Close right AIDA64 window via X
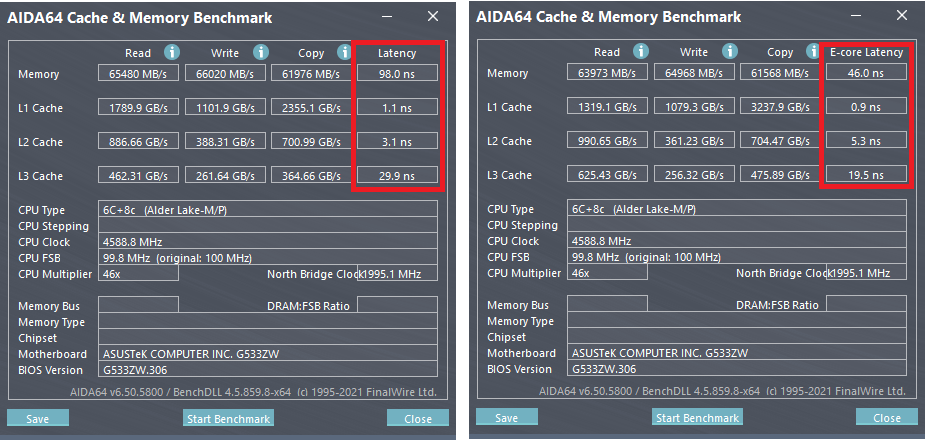This screenshot has height=441, width=927. [x=902, y=16]
